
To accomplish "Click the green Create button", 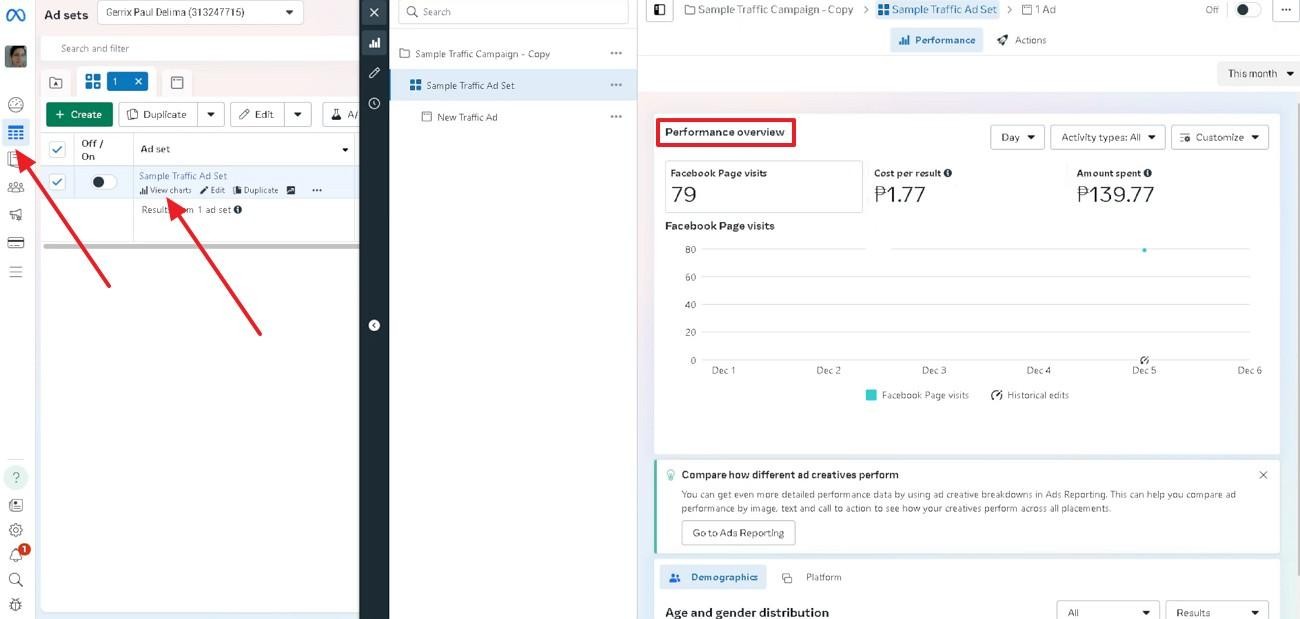I will 79,114.
